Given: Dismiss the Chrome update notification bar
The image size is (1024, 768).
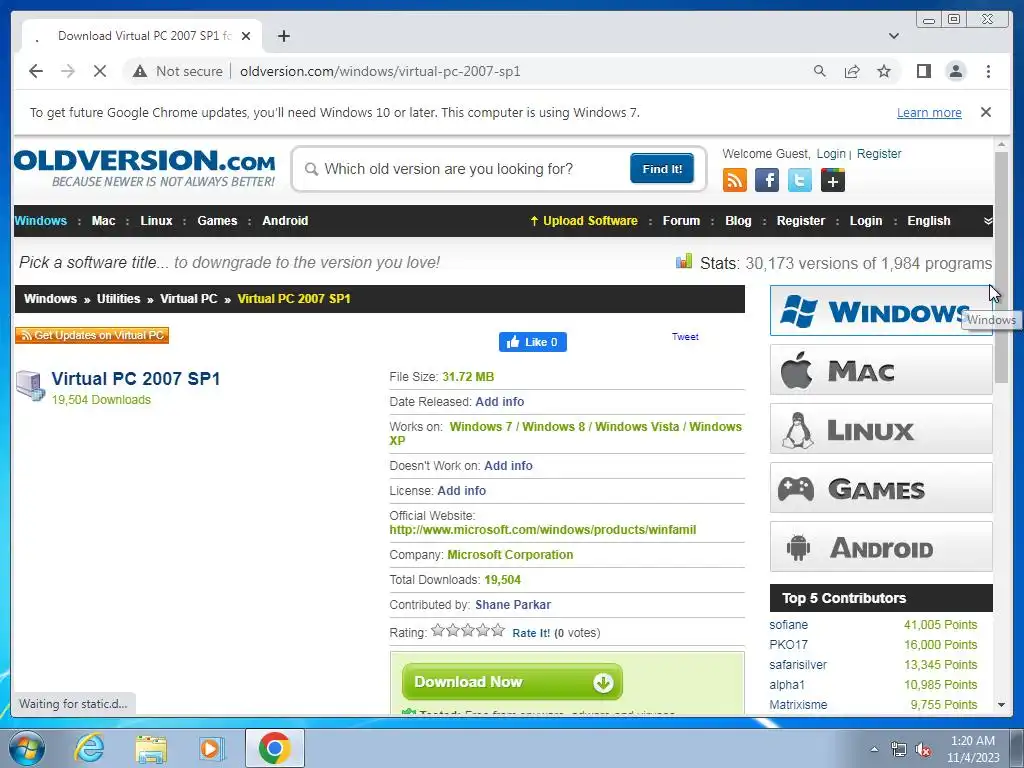Looking at the screenshot, I should point(986,112).
